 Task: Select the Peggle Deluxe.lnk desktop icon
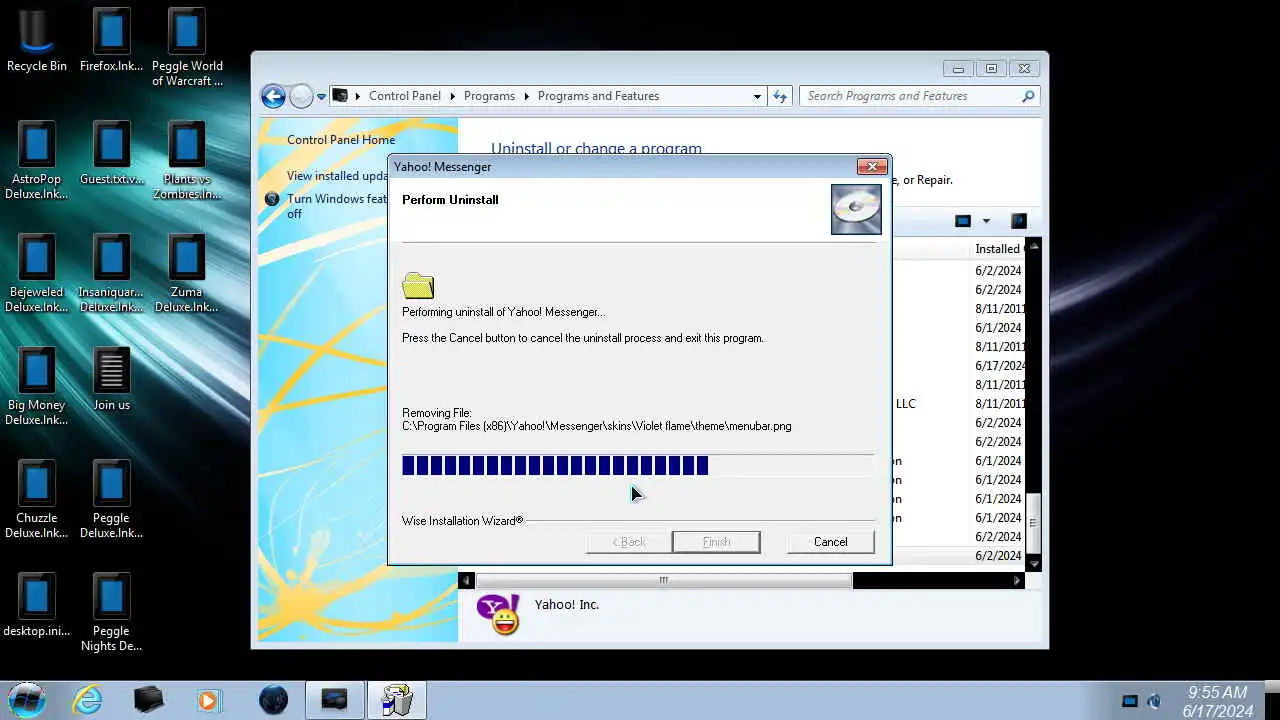point(111,499)
